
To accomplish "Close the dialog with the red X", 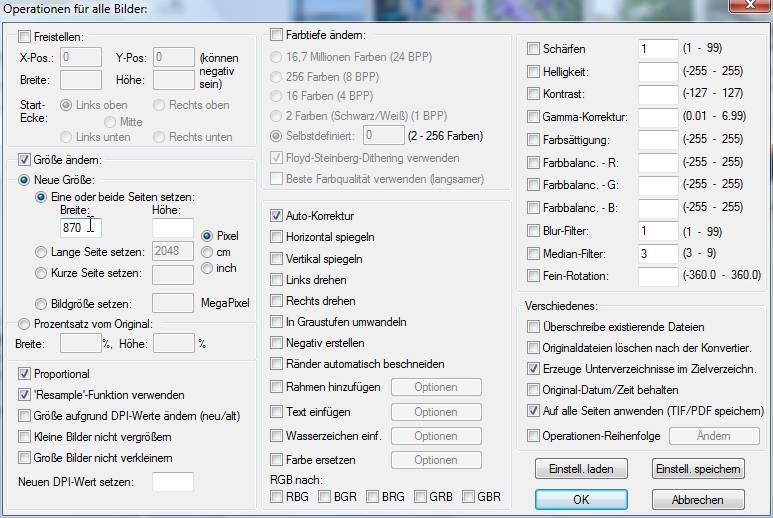I will [x=750, y=5].
